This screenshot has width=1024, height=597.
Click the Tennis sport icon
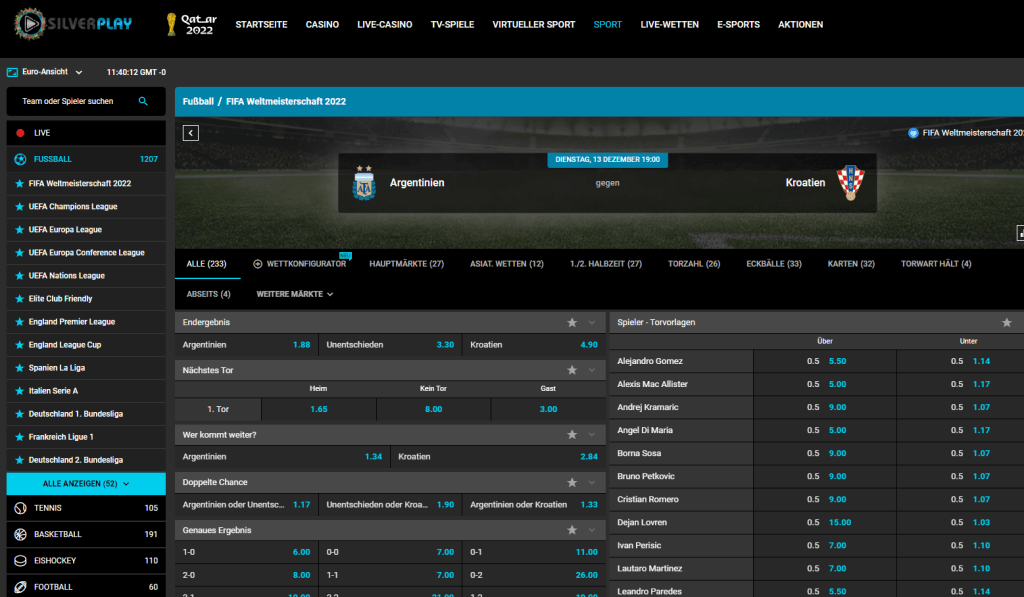(x=20, y=508)
